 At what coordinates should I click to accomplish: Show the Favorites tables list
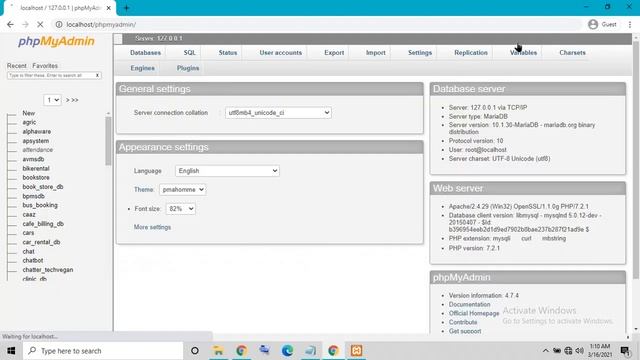point(45,66)
